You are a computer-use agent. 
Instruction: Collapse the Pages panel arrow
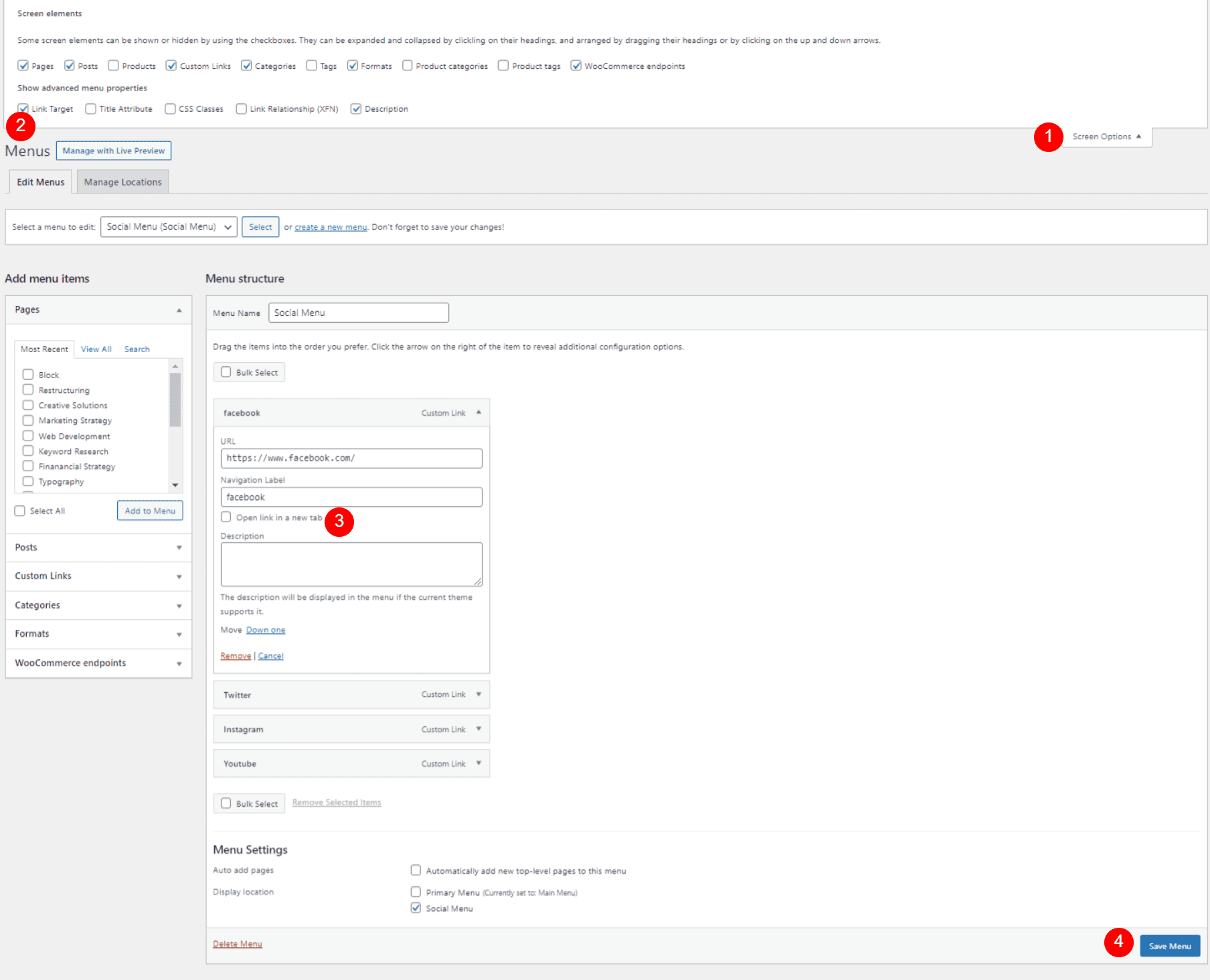(x=179, y=310)
